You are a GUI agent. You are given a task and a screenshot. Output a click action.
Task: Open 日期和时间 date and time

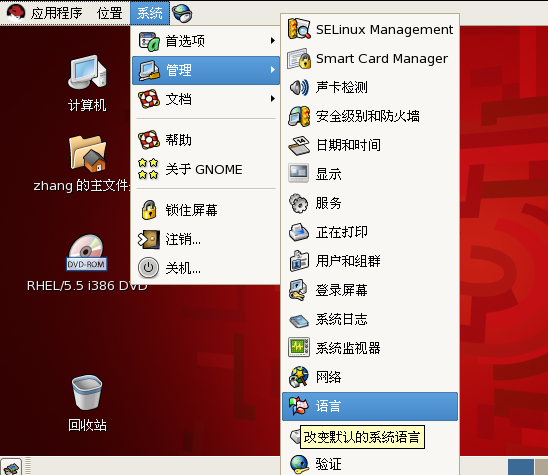(x=370, y=145)
